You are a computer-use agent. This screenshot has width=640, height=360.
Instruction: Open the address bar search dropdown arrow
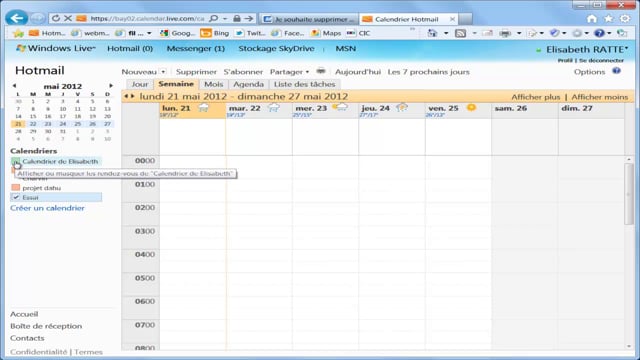tap(224, 18)
